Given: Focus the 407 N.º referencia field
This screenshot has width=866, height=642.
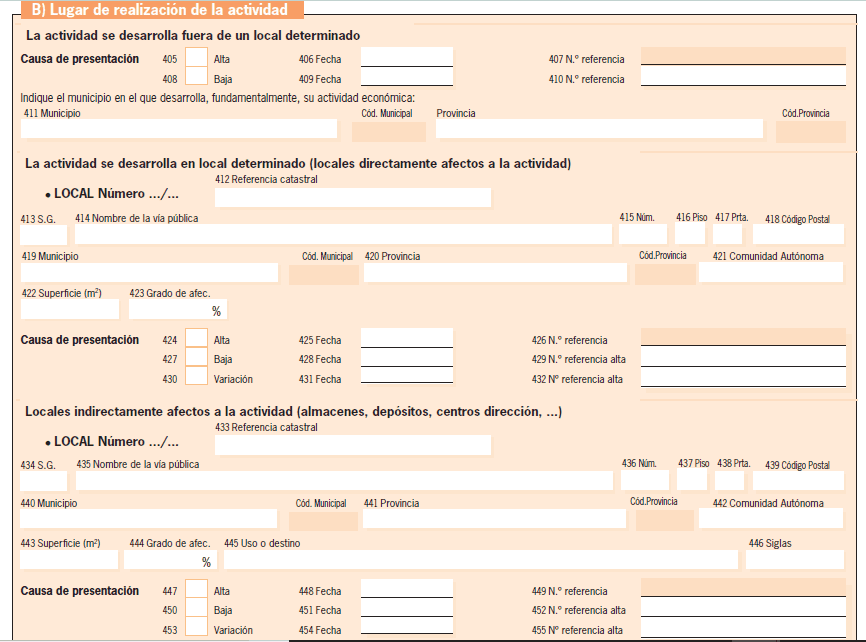Looking at the screenshot, I should coord(743,56).
